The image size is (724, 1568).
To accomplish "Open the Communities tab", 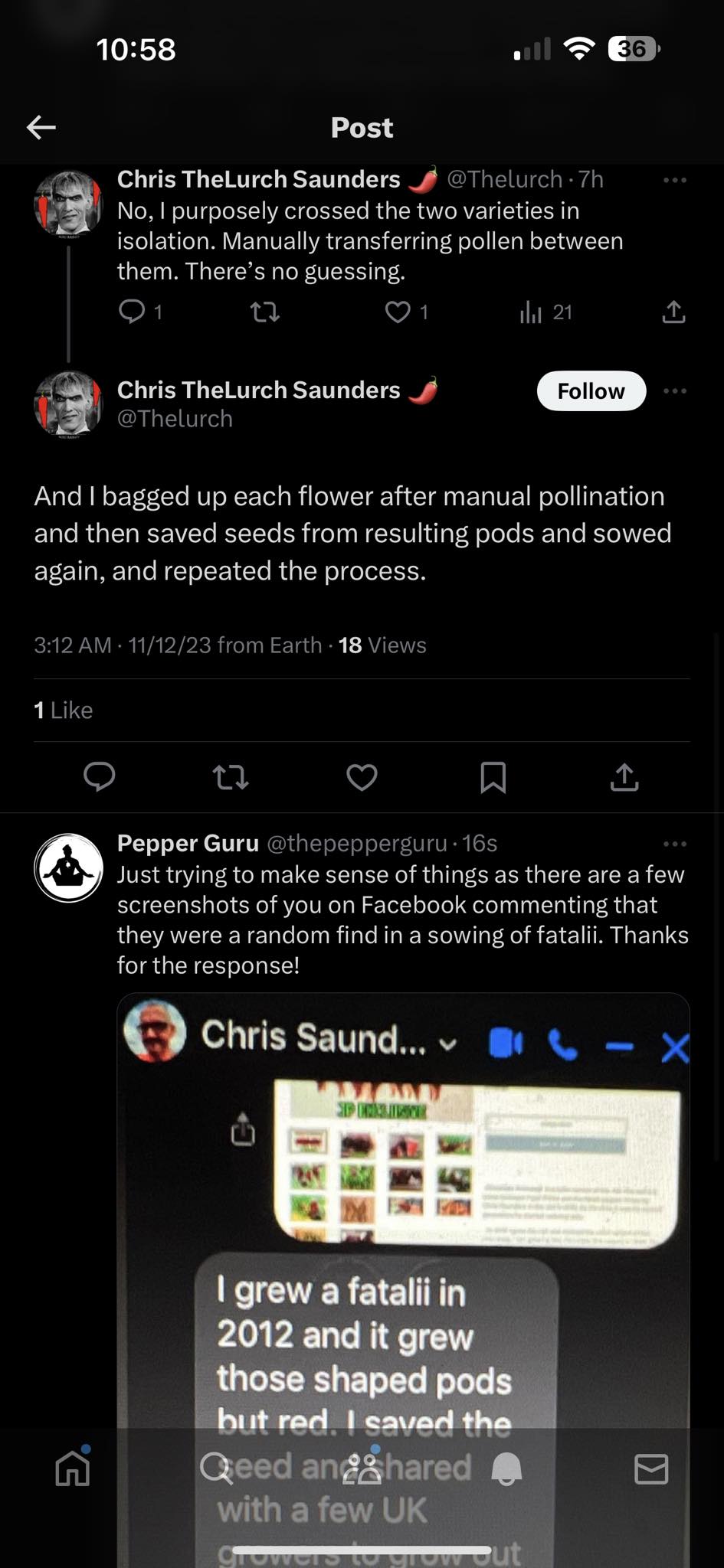I will point(362,1468).
